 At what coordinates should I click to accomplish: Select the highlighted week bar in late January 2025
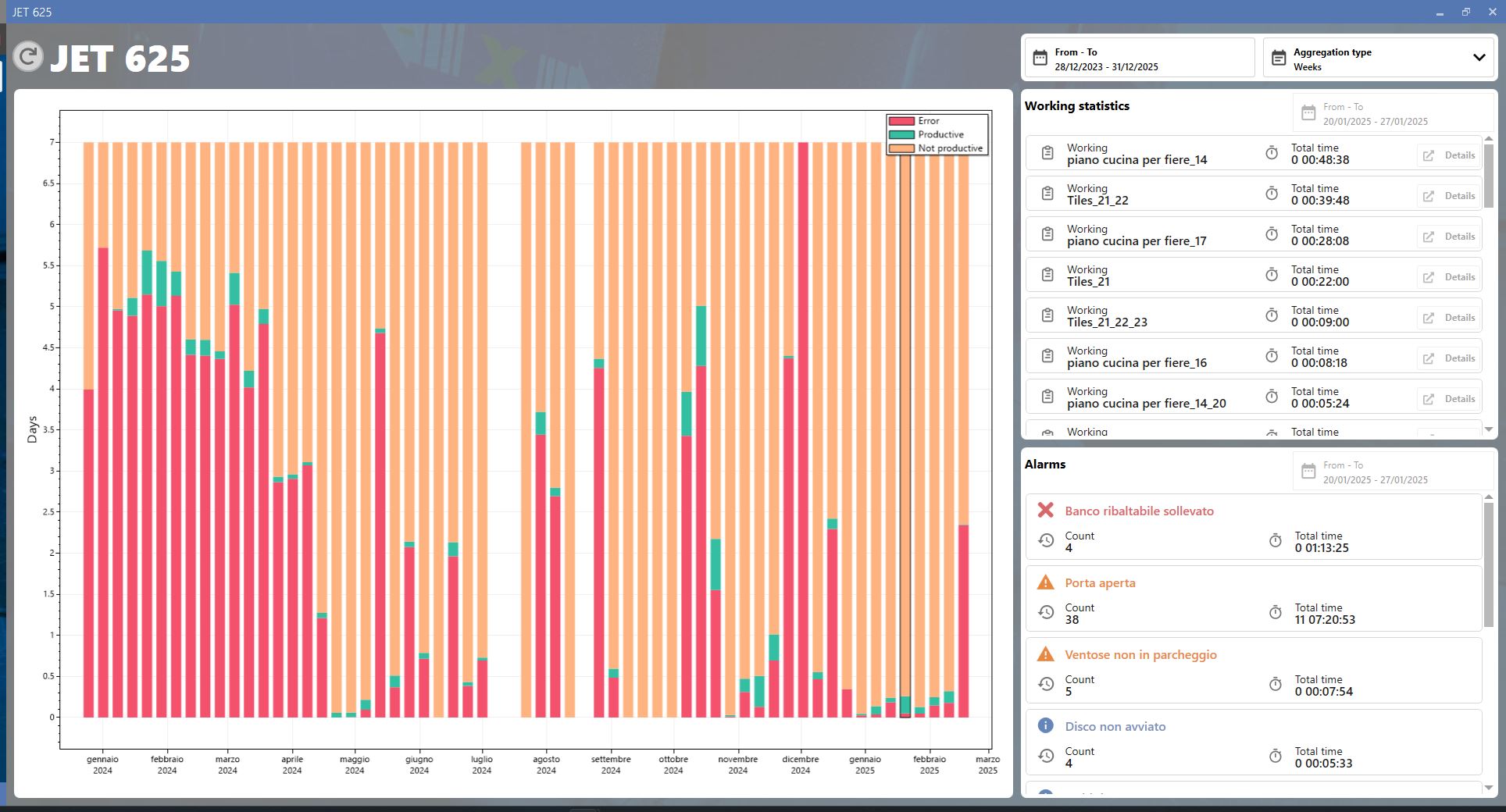905,429
